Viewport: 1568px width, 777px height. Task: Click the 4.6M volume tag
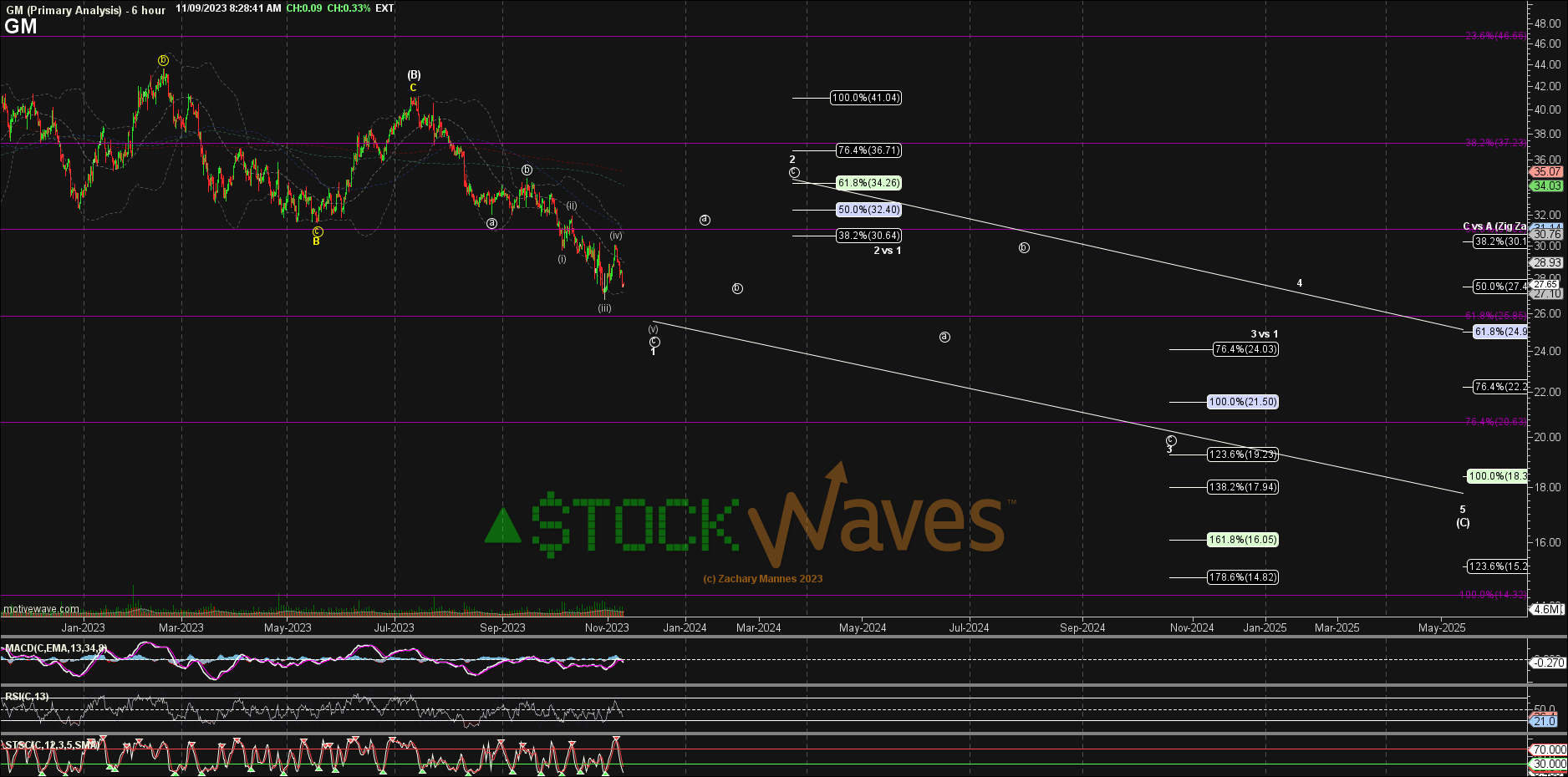(x=1547, y=609)
